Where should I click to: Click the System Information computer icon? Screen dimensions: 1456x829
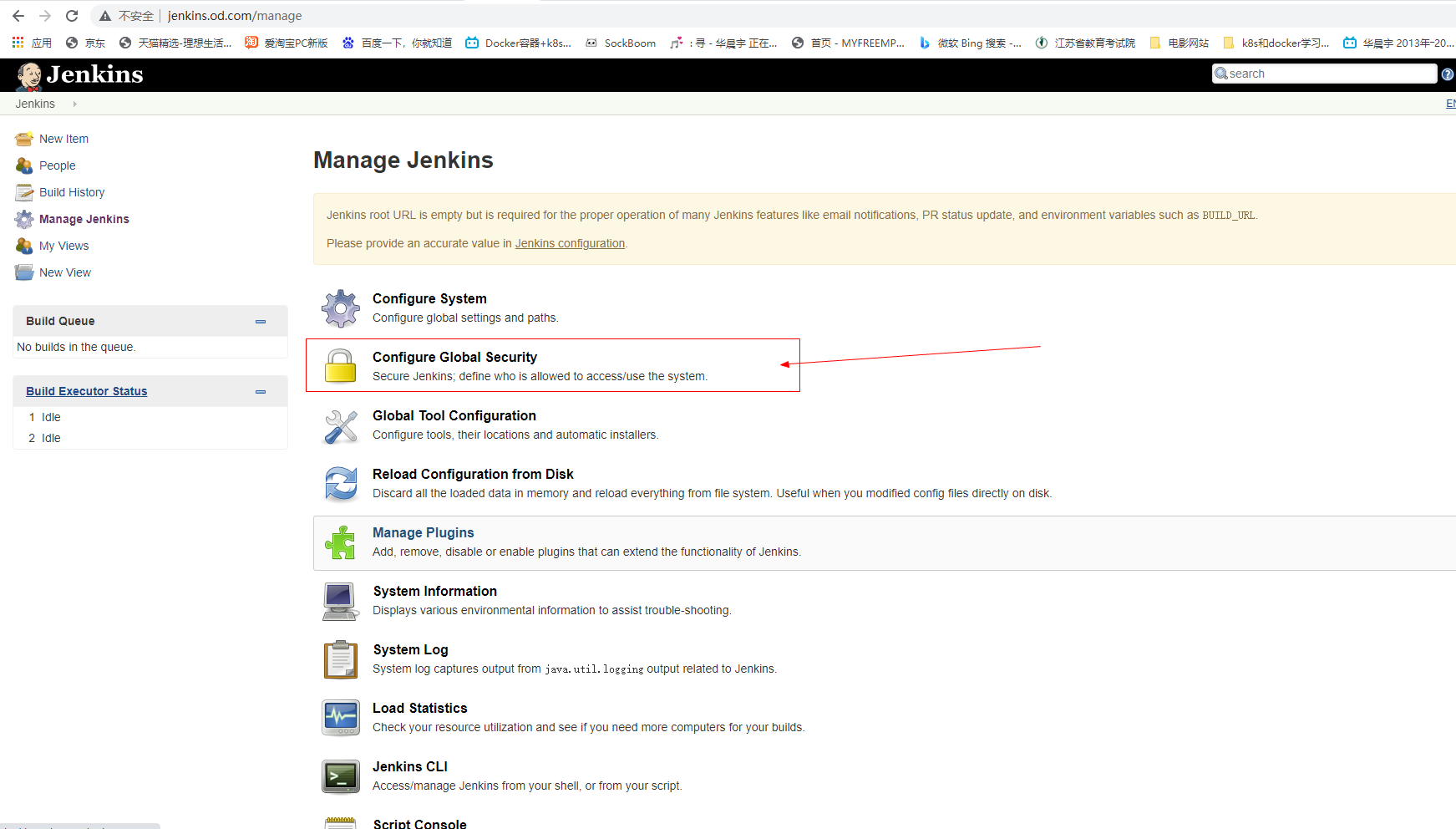coord(341,602)
